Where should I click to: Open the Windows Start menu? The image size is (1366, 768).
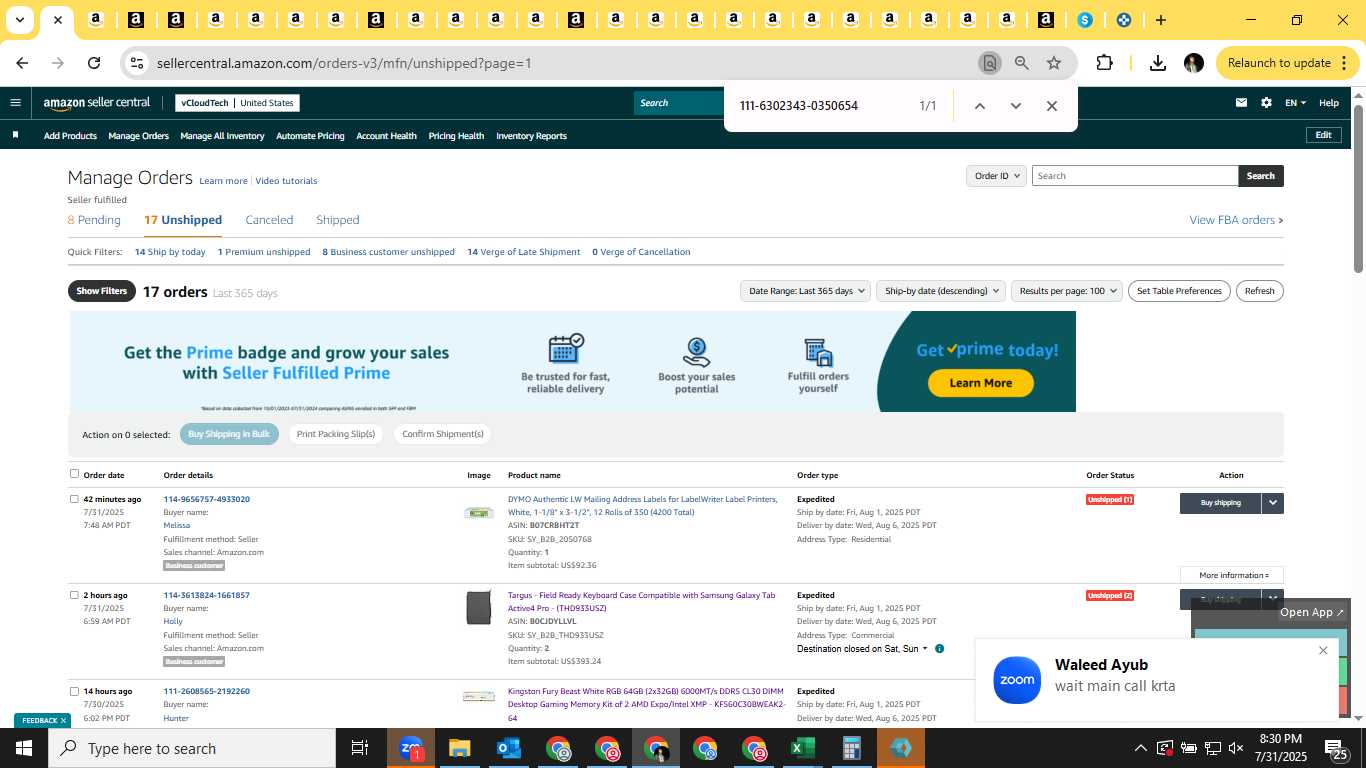click(x=24, y=748)
